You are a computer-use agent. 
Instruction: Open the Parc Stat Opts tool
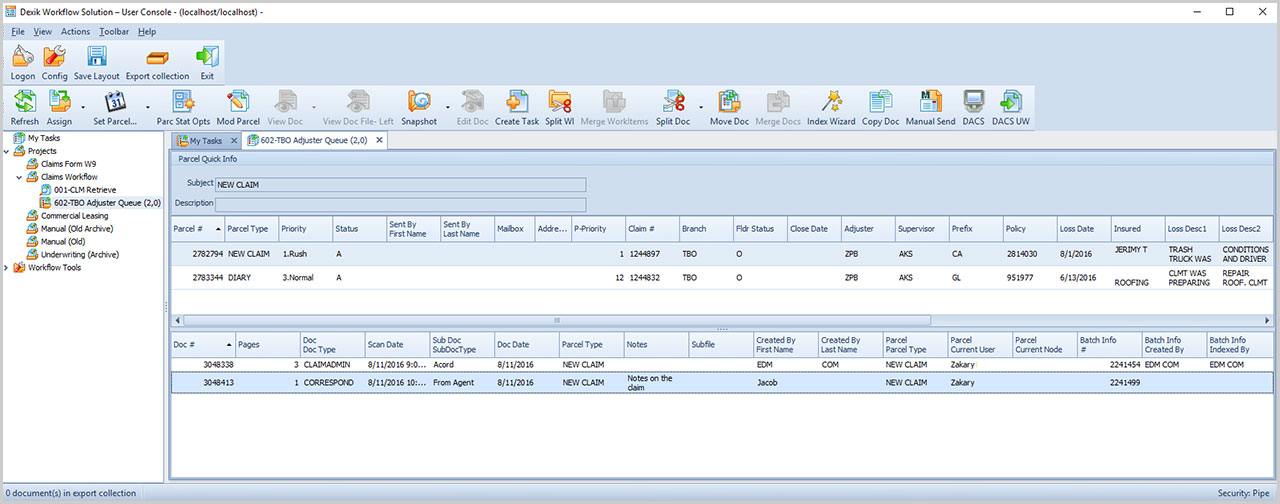183,101
